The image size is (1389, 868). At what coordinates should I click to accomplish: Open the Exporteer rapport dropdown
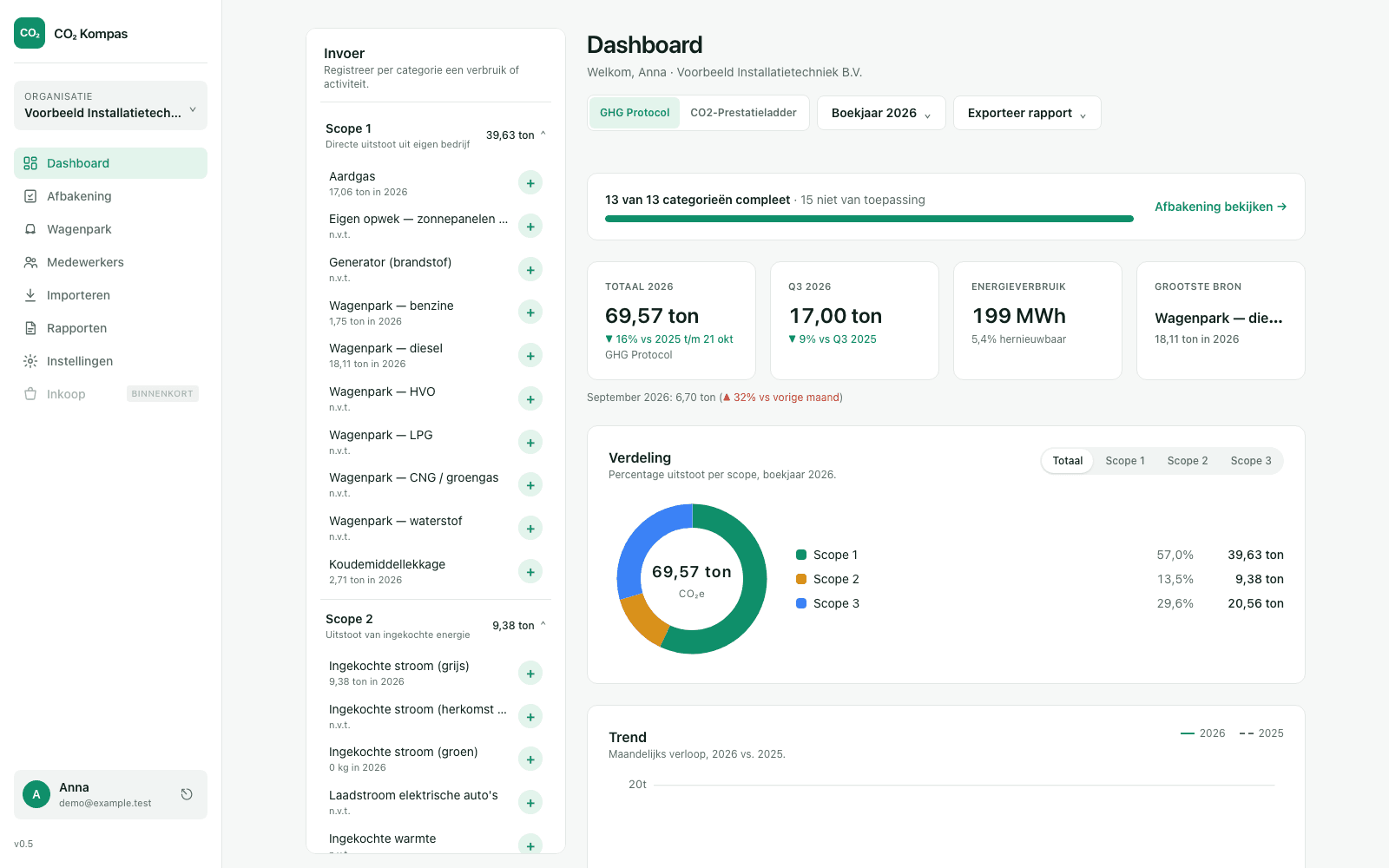click(1027, 113)
